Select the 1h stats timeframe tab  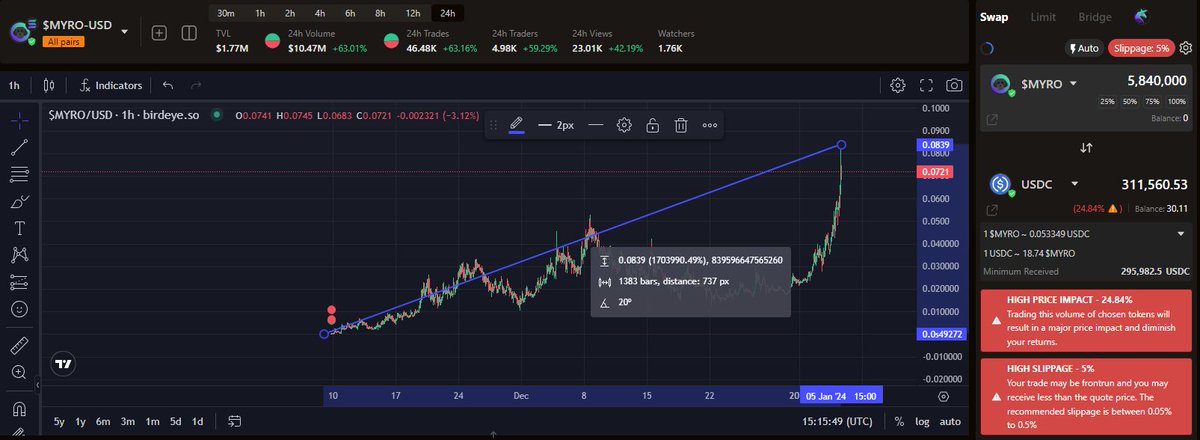260,13
